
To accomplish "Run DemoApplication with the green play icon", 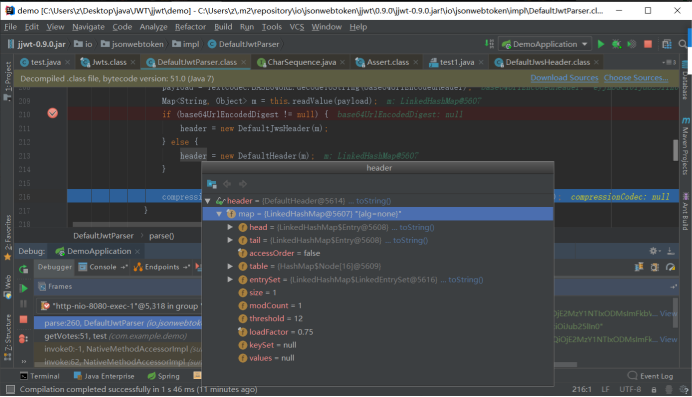I will 601,44.
